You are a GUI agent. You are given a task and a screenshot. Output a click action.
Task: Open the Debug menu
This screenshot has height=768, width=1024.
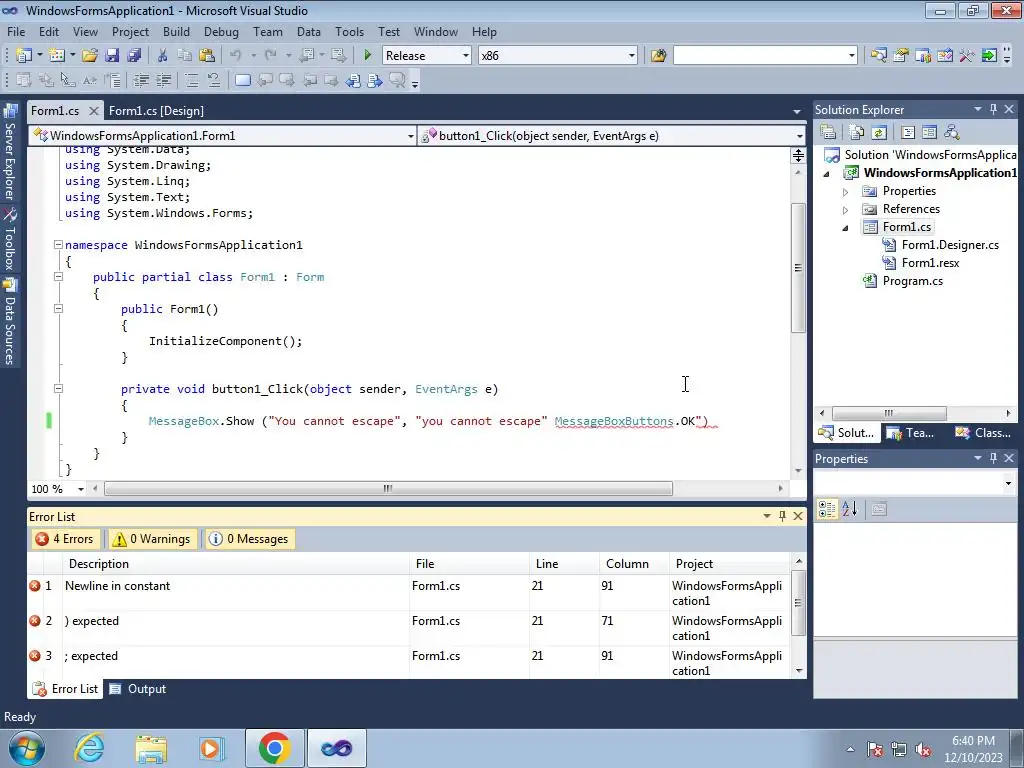tap(221, 31)
